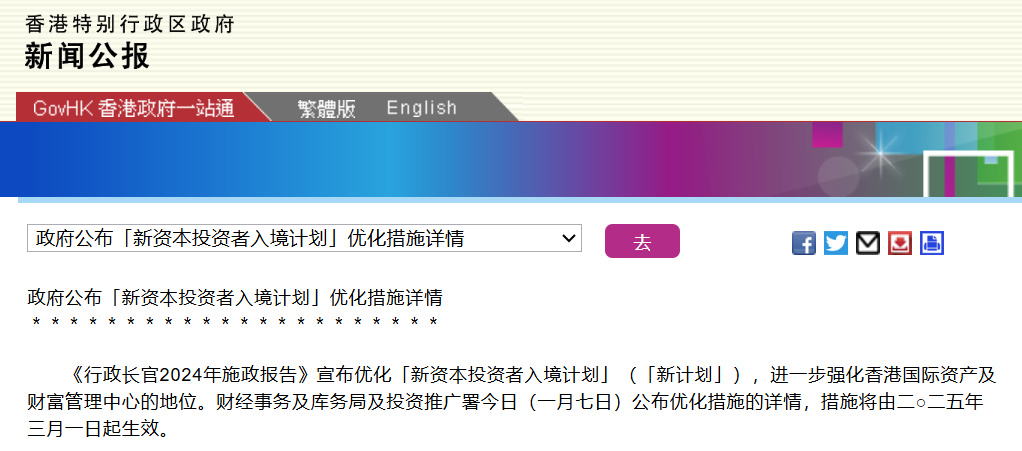
Task: Send the article via the envelope email icon
Action: coord(868,243)
